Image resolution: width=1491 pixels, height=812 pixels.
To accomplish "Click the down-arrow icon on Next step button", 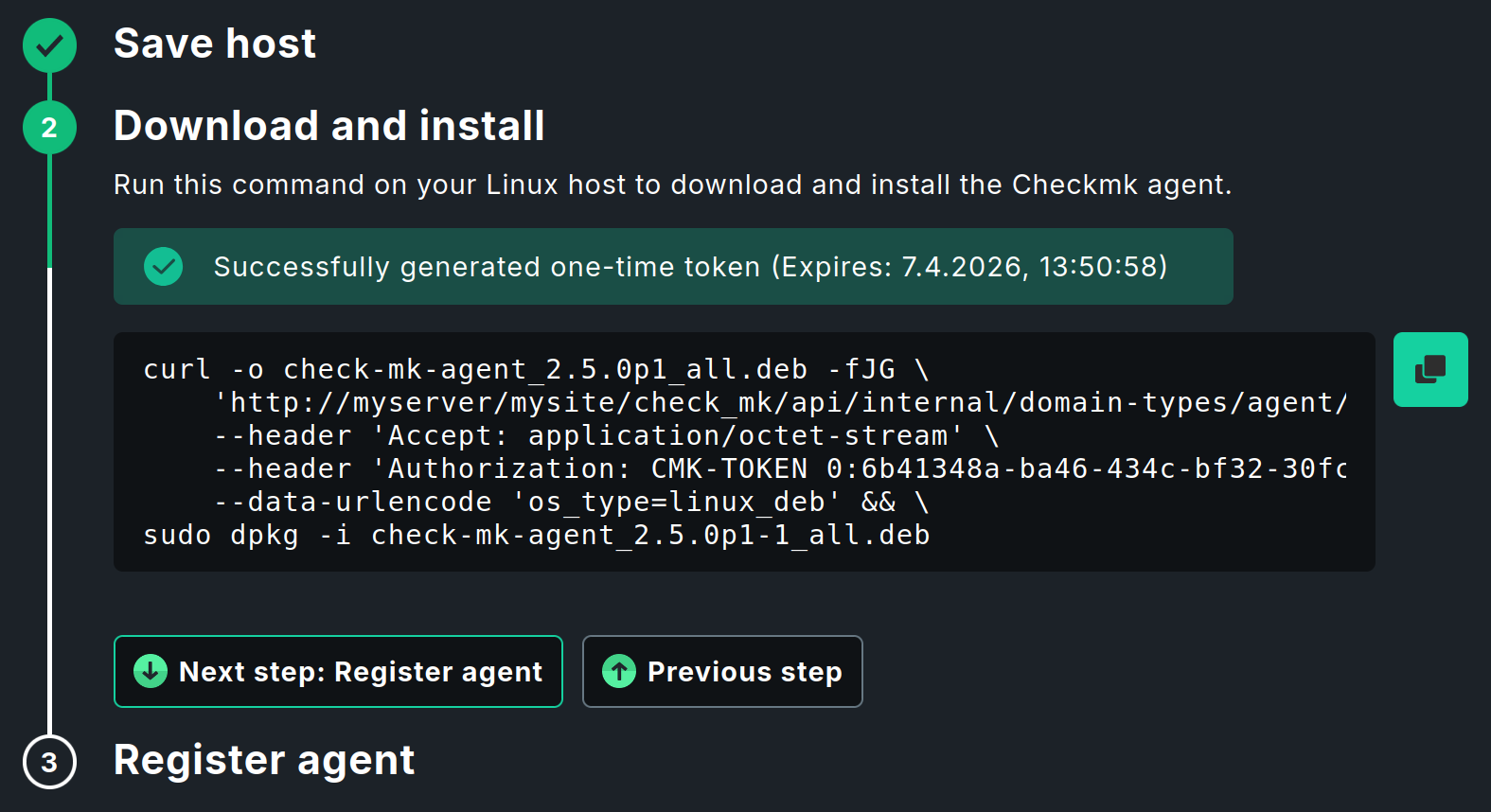I will 151,672.
